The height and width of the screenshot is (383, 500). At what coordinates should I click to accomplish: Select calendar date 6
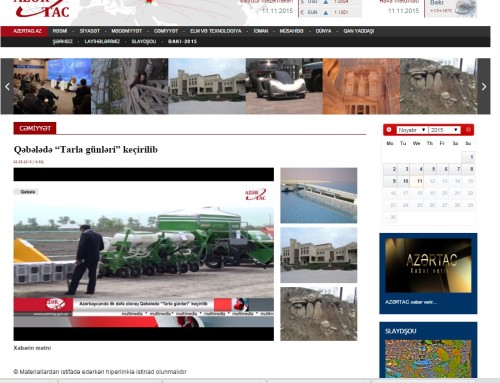443,169
